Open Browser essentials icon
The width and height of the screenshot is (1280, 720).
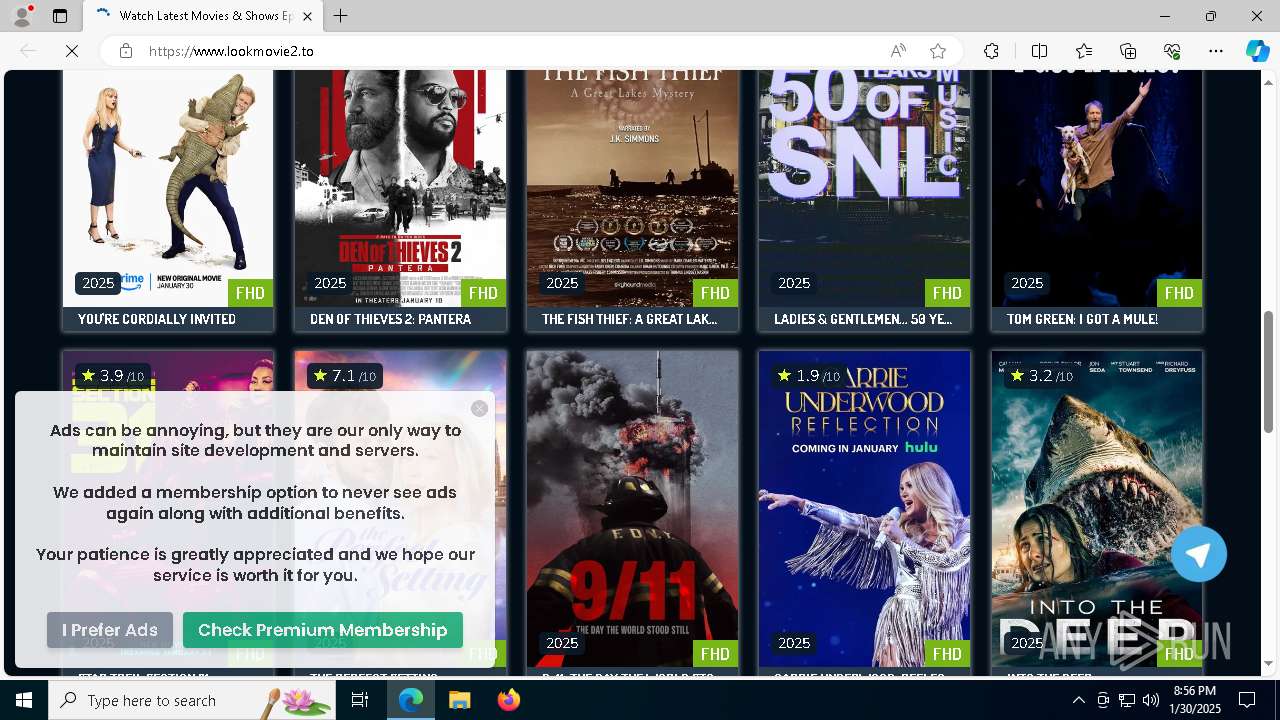coord(1172,51)
